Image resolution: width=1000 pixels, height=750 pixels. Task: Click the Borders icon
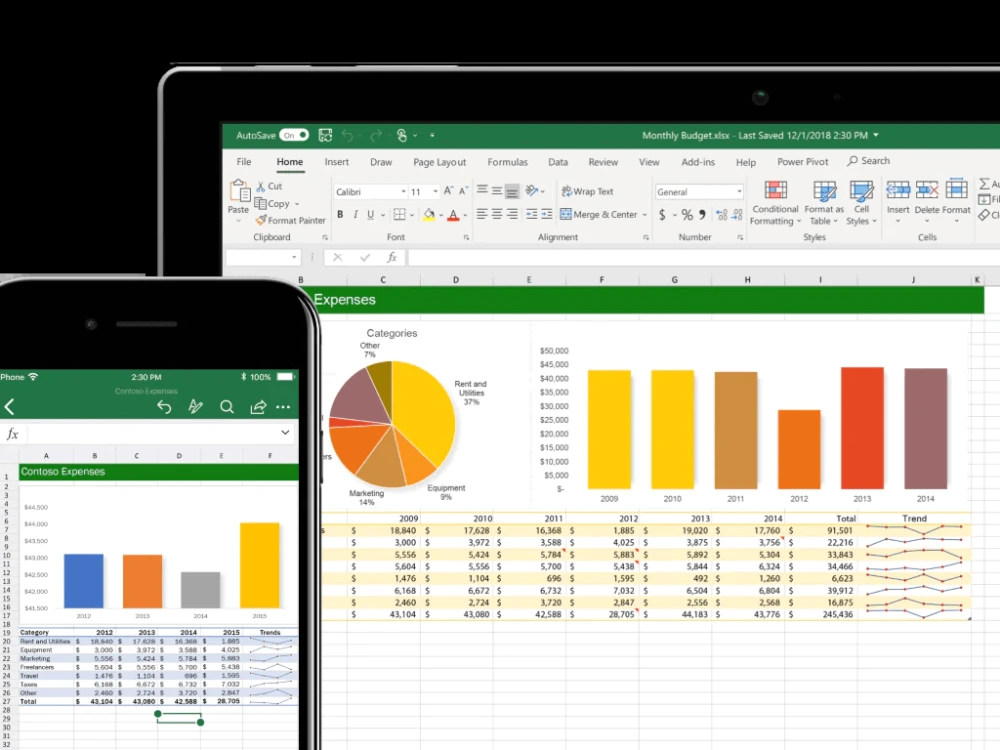(399, 215)
